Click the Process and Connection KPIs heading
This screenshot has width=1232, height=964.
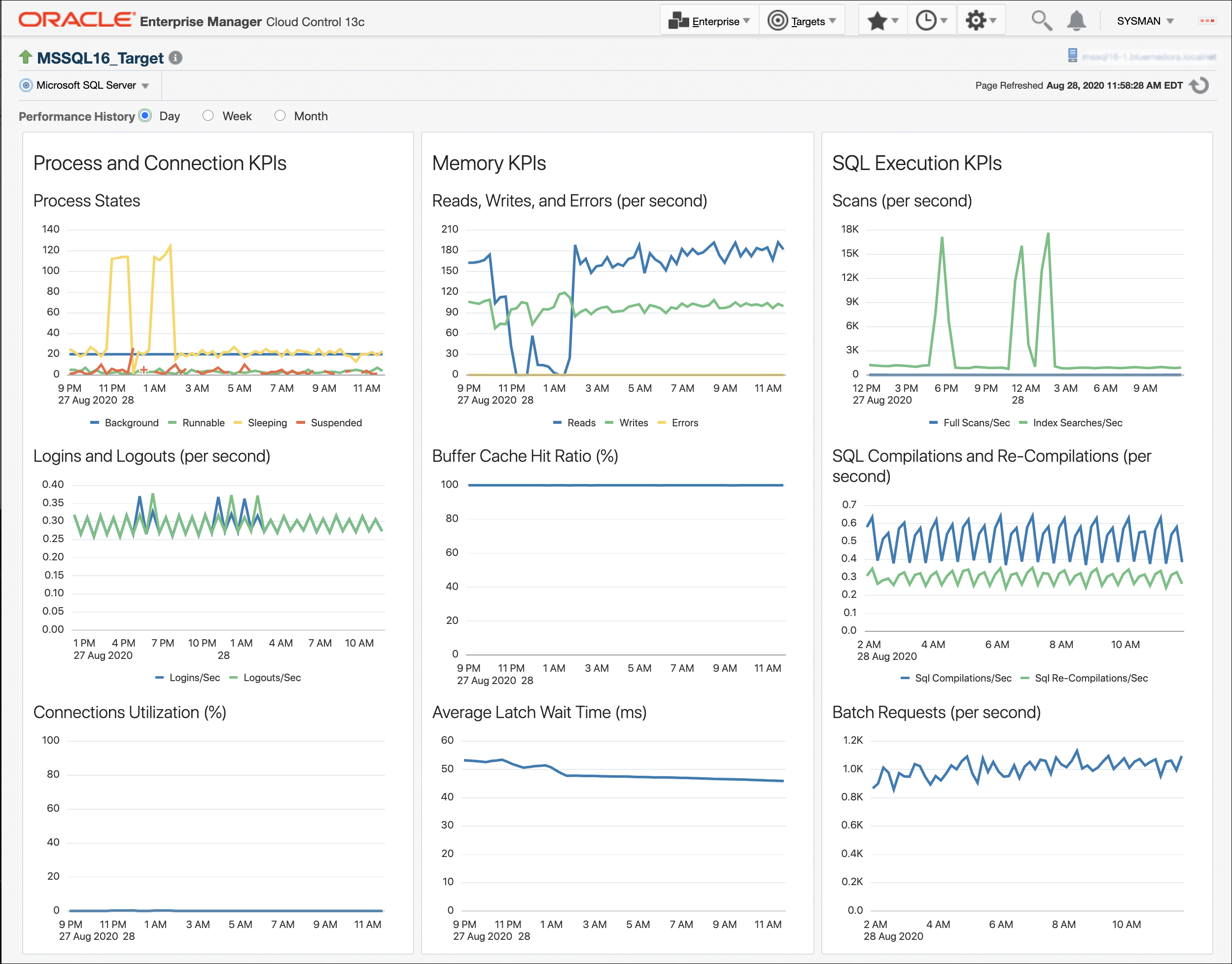coord(160,163)
